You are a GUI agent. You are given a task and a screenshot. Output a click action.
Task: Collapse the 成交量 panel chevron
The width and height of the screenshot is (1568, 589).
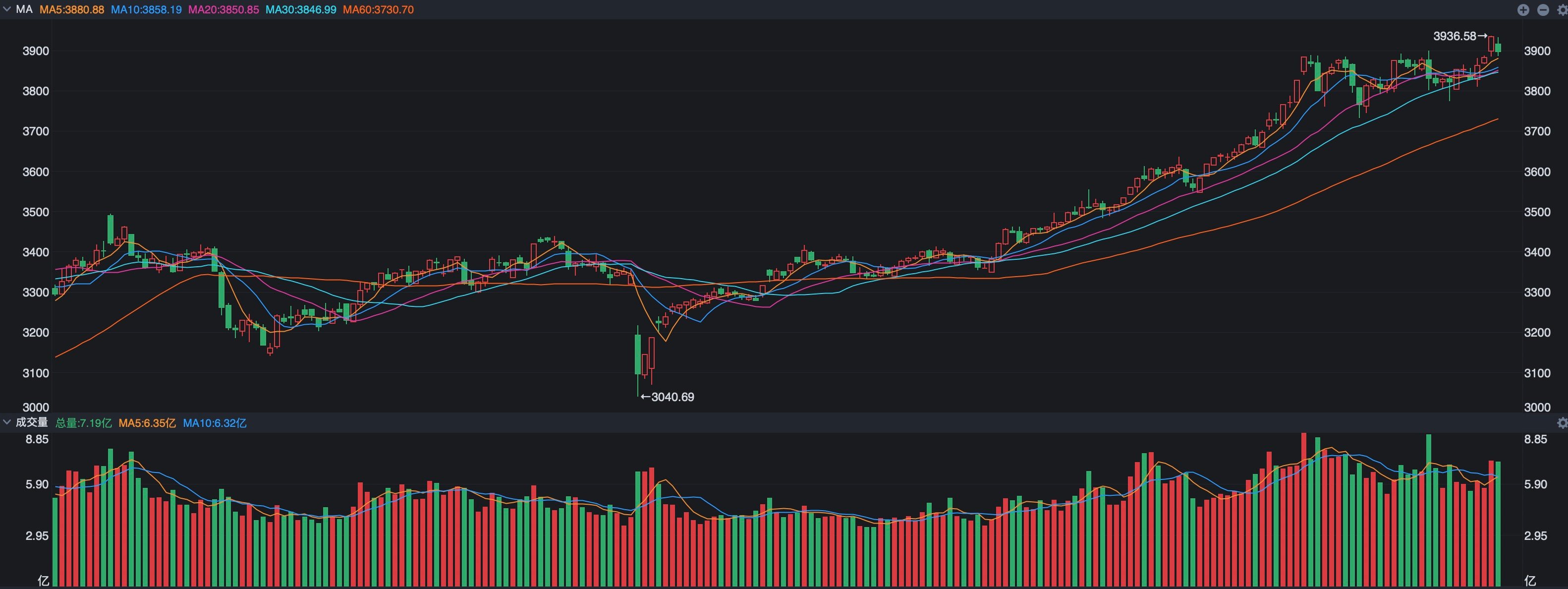7,422
